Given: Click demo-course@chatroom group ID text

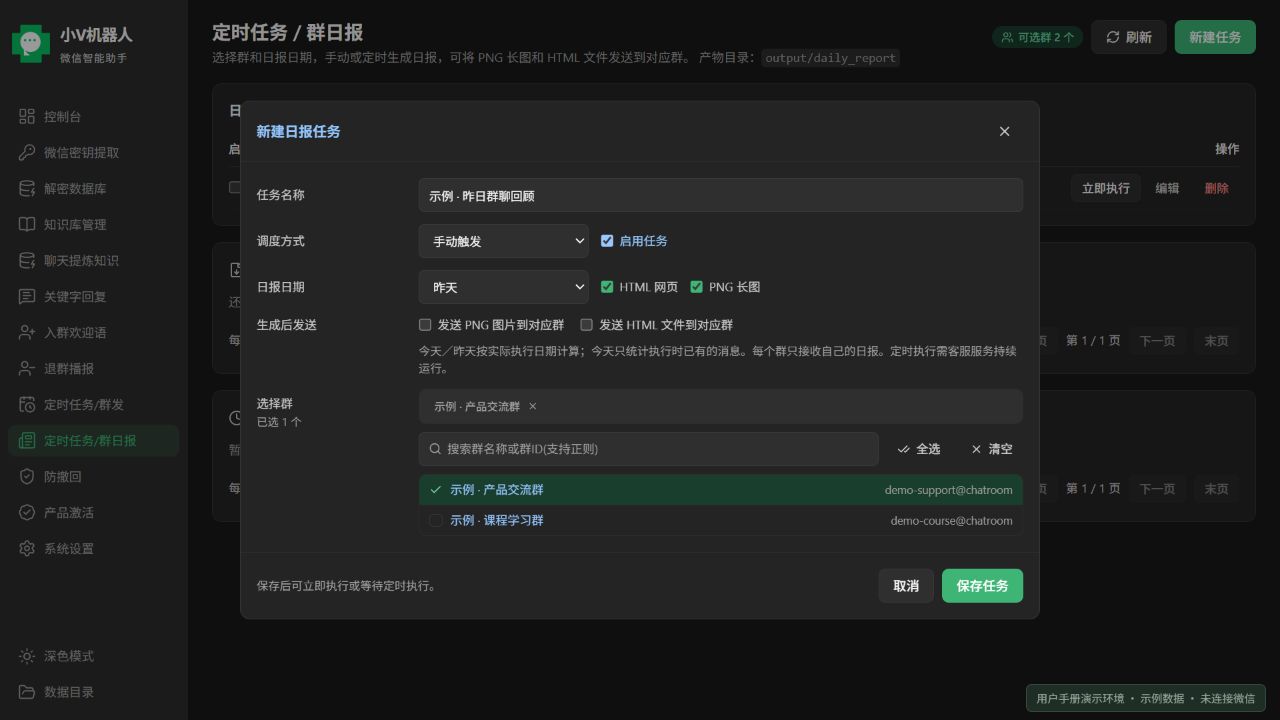Looking at the screenshot, I should 951,521.
